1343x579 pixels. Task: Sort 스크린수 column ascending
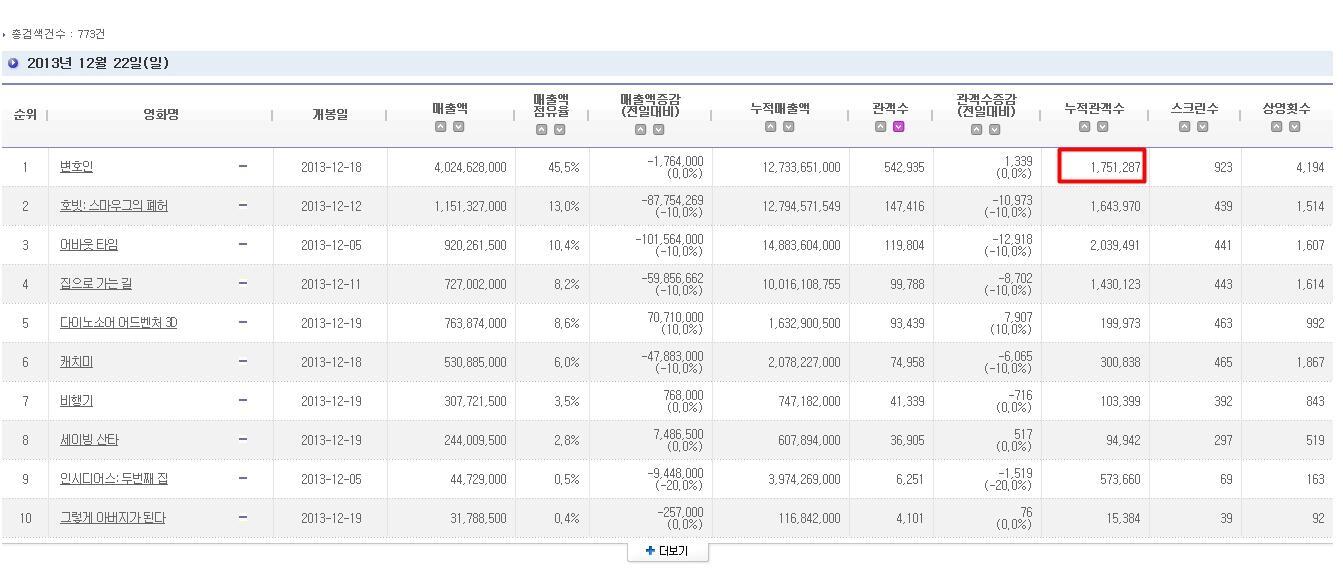[1185, 127]
